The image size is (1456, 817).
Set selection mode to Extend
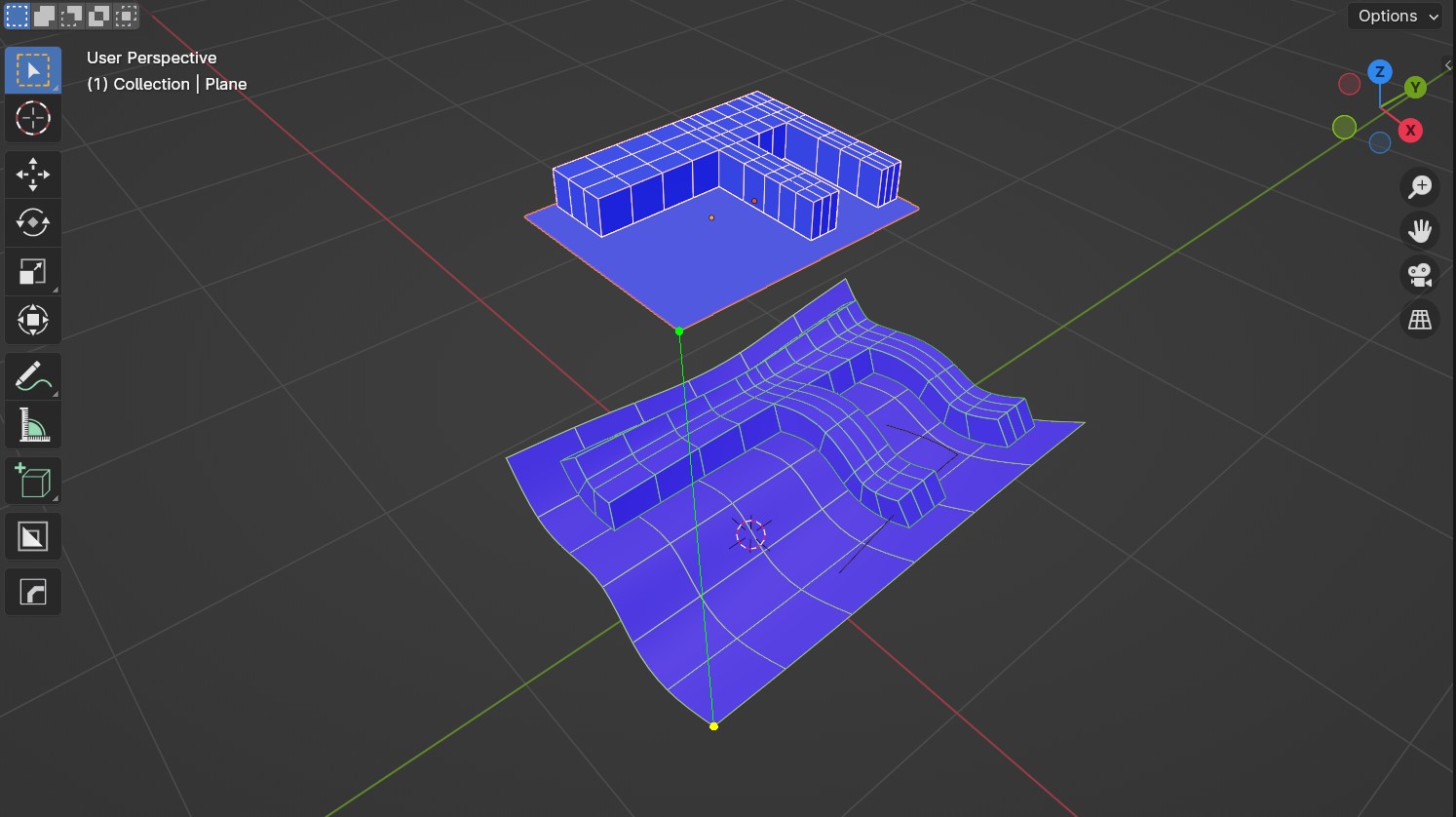pos(45,16)
